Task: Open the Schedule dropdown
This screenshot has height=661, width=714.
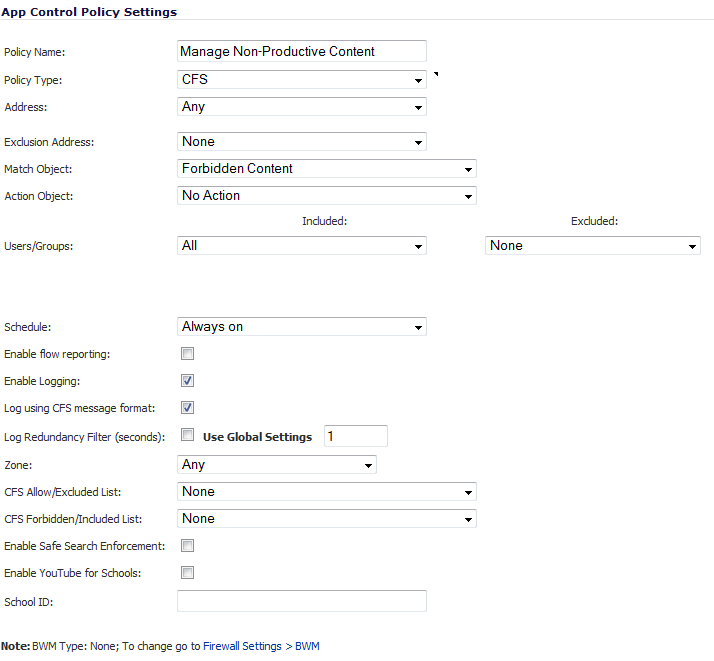Action: tap(301, 326)
